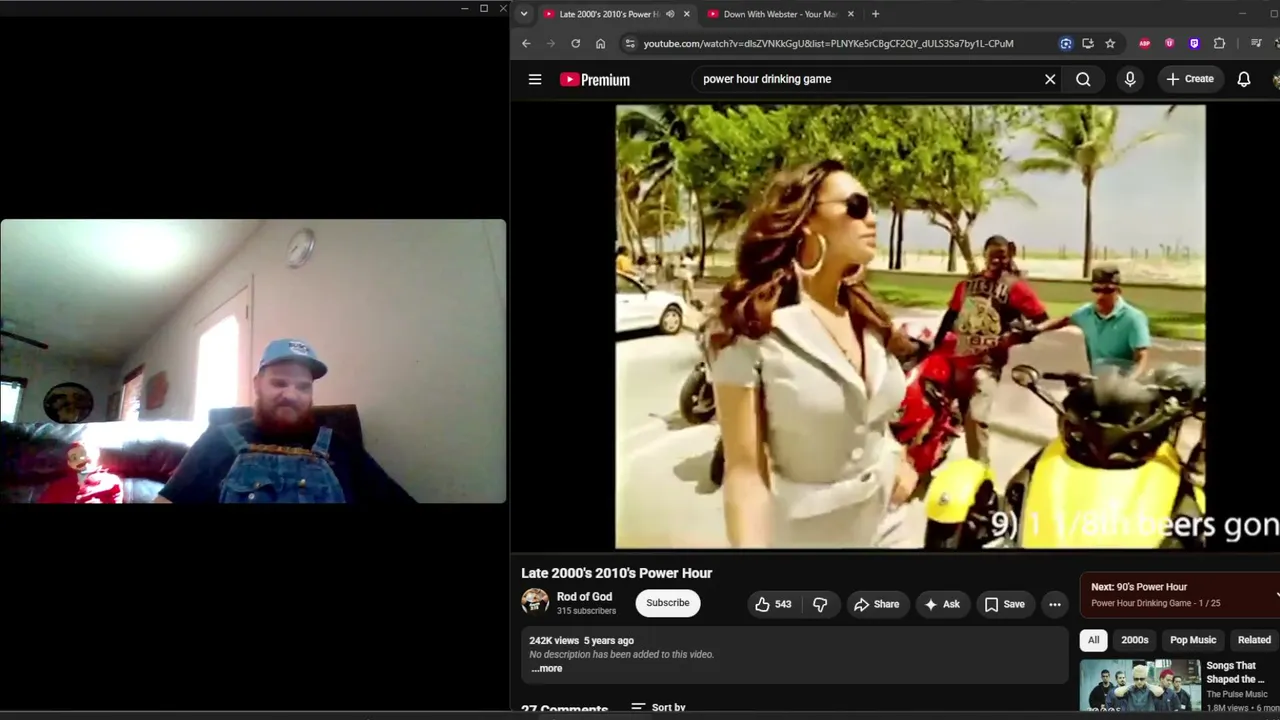The image size is (1280, 720).
Task: Go back with the browser back arrow
Action: click(x=526, y=43)
